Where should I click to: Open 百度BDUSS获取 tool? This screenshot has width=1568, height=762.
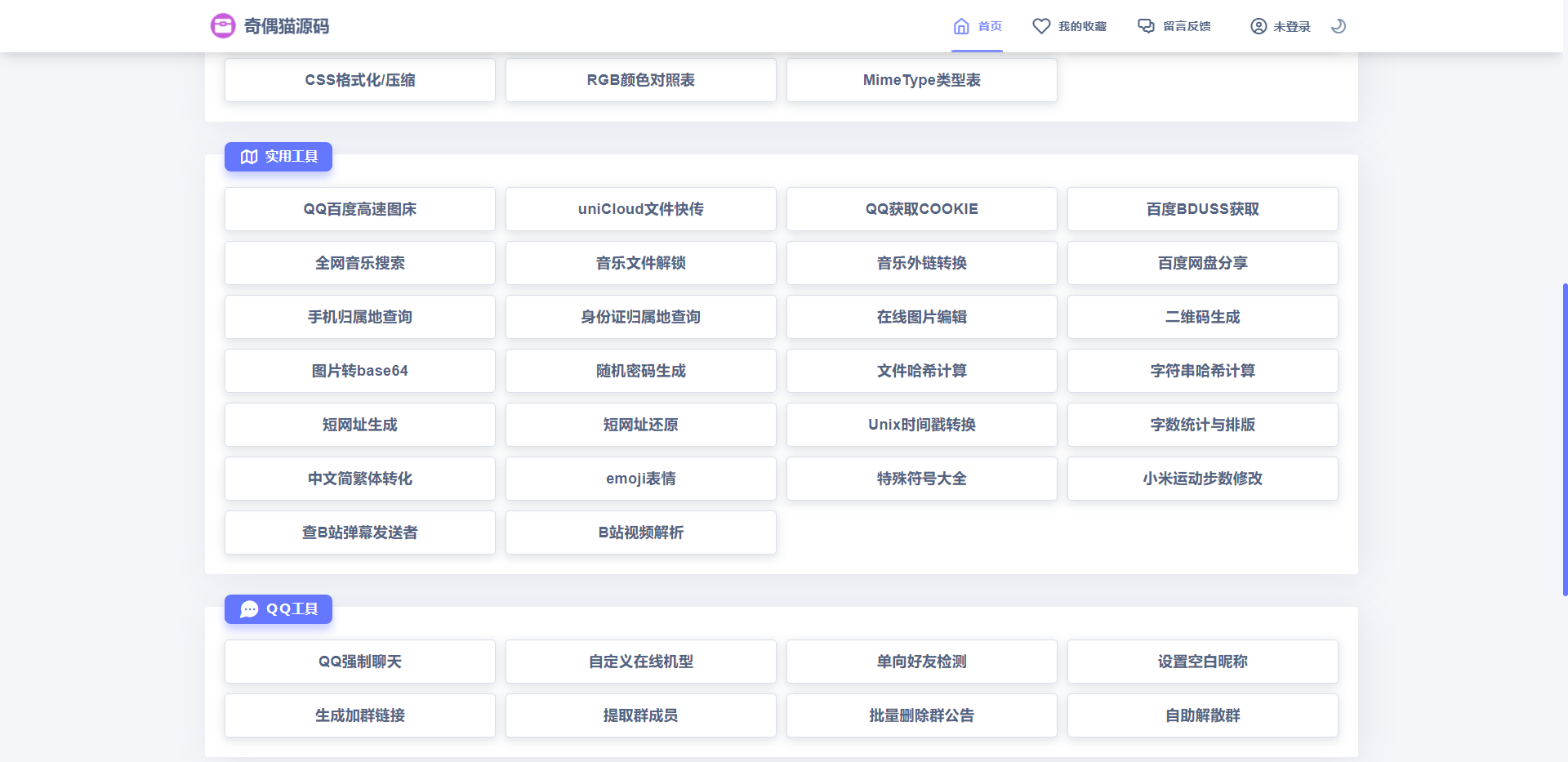click(x=1203, y=209)
